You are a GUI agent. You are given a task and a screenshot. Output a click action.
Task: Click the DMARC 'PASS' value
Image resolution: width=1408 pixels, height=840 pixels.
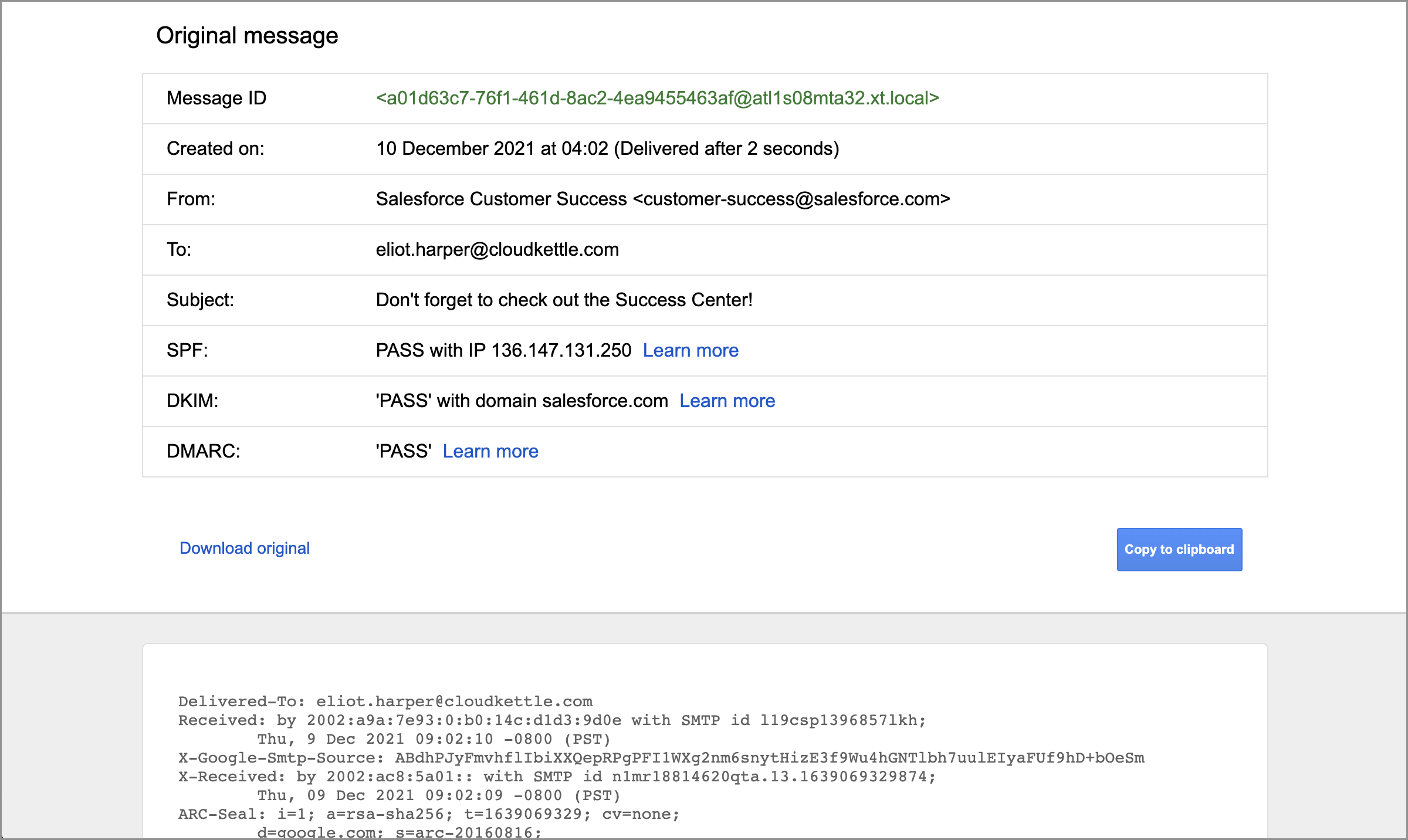[x=404, y=451]
